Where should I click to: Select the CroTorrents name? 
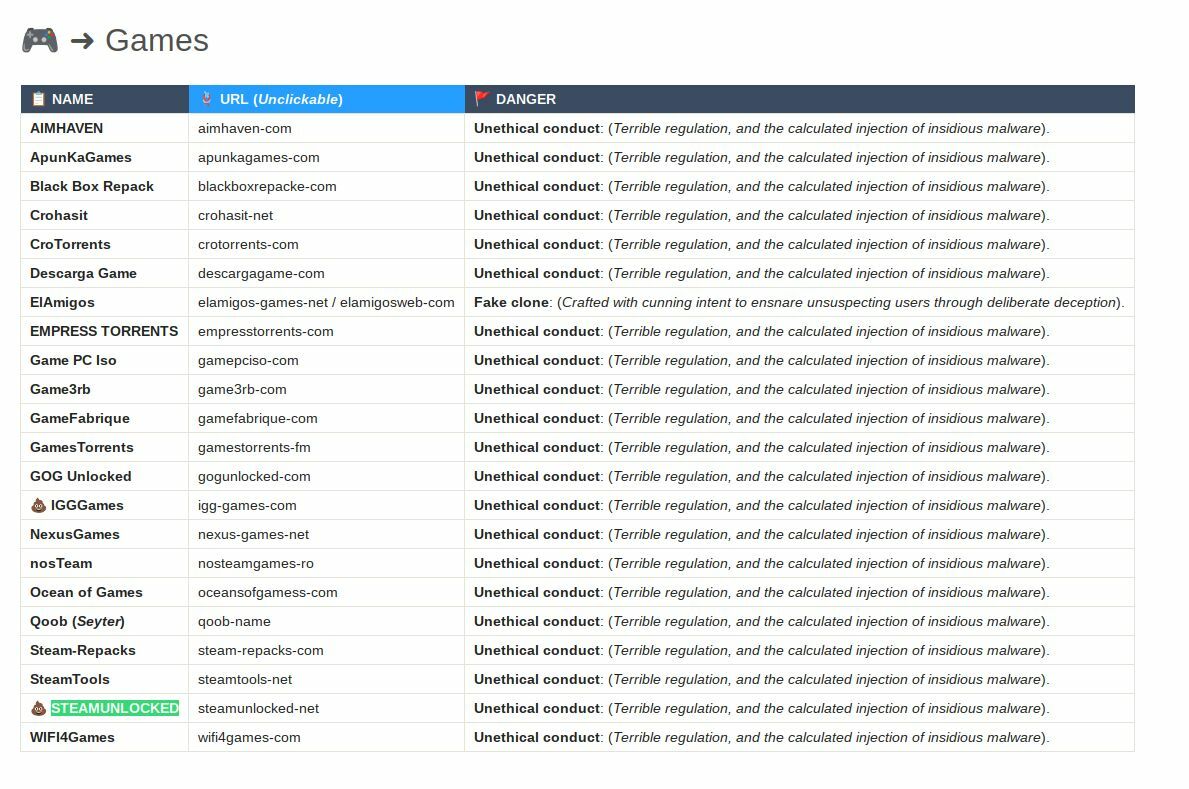71,244
